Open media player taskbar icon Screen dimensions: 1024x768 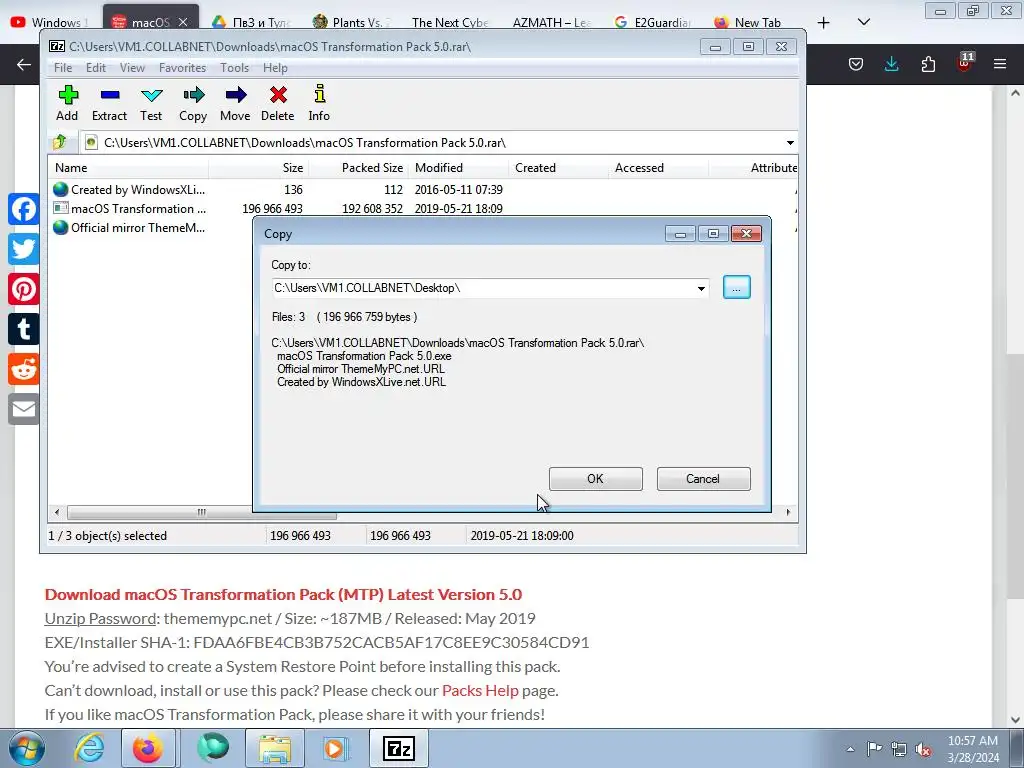pyautogui.click(x=335, y=748)
